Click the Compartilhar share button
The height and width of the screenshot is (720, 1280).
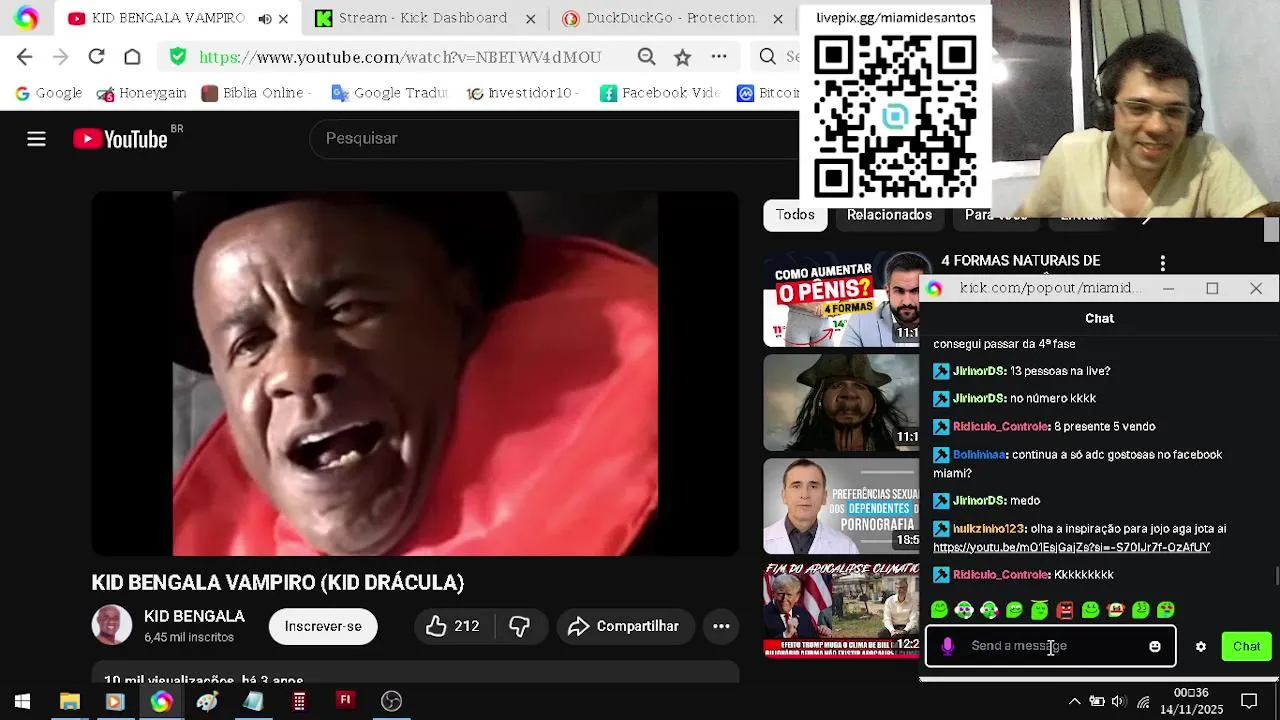tap(624, 626)
